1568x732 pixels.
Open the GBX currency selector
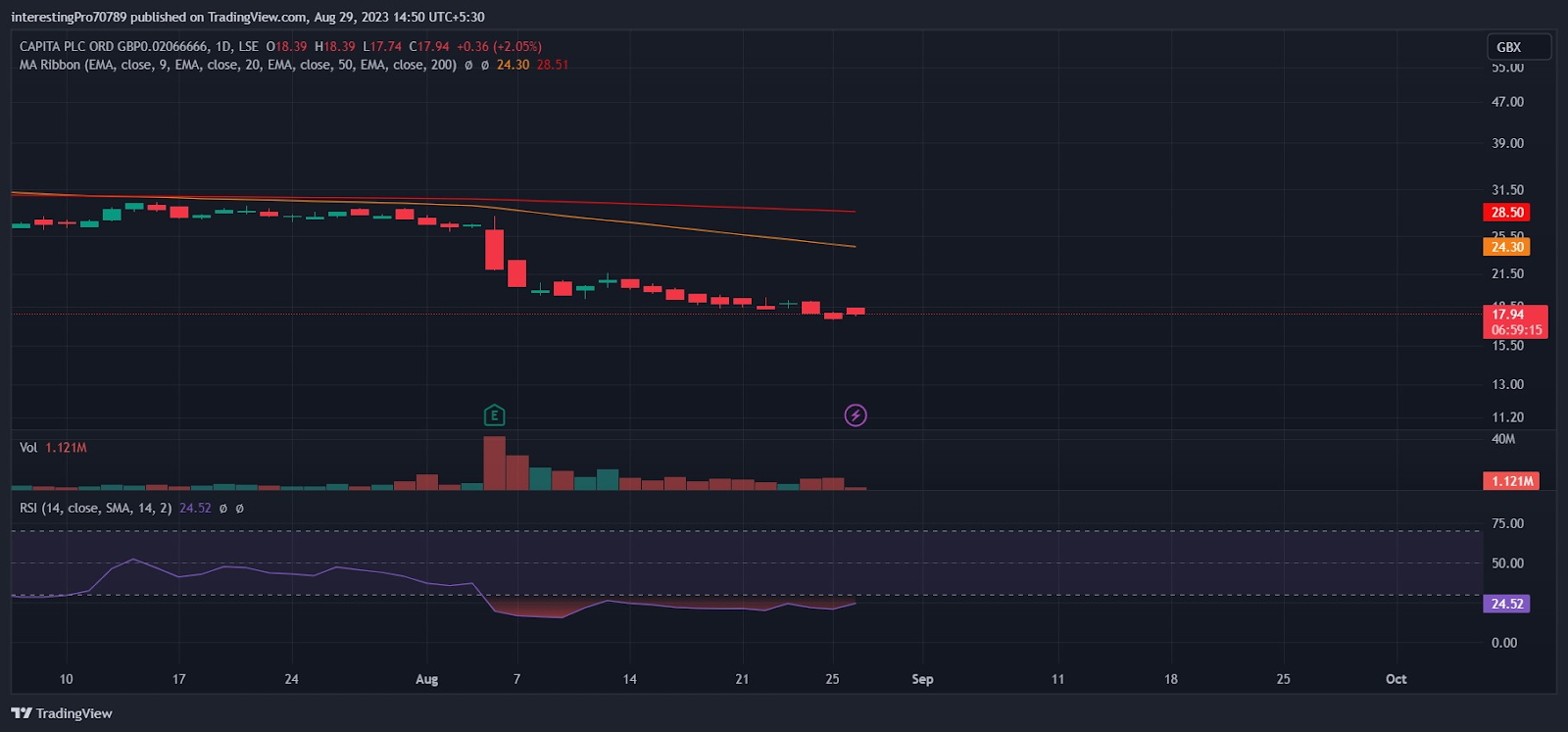(1518, 47)
